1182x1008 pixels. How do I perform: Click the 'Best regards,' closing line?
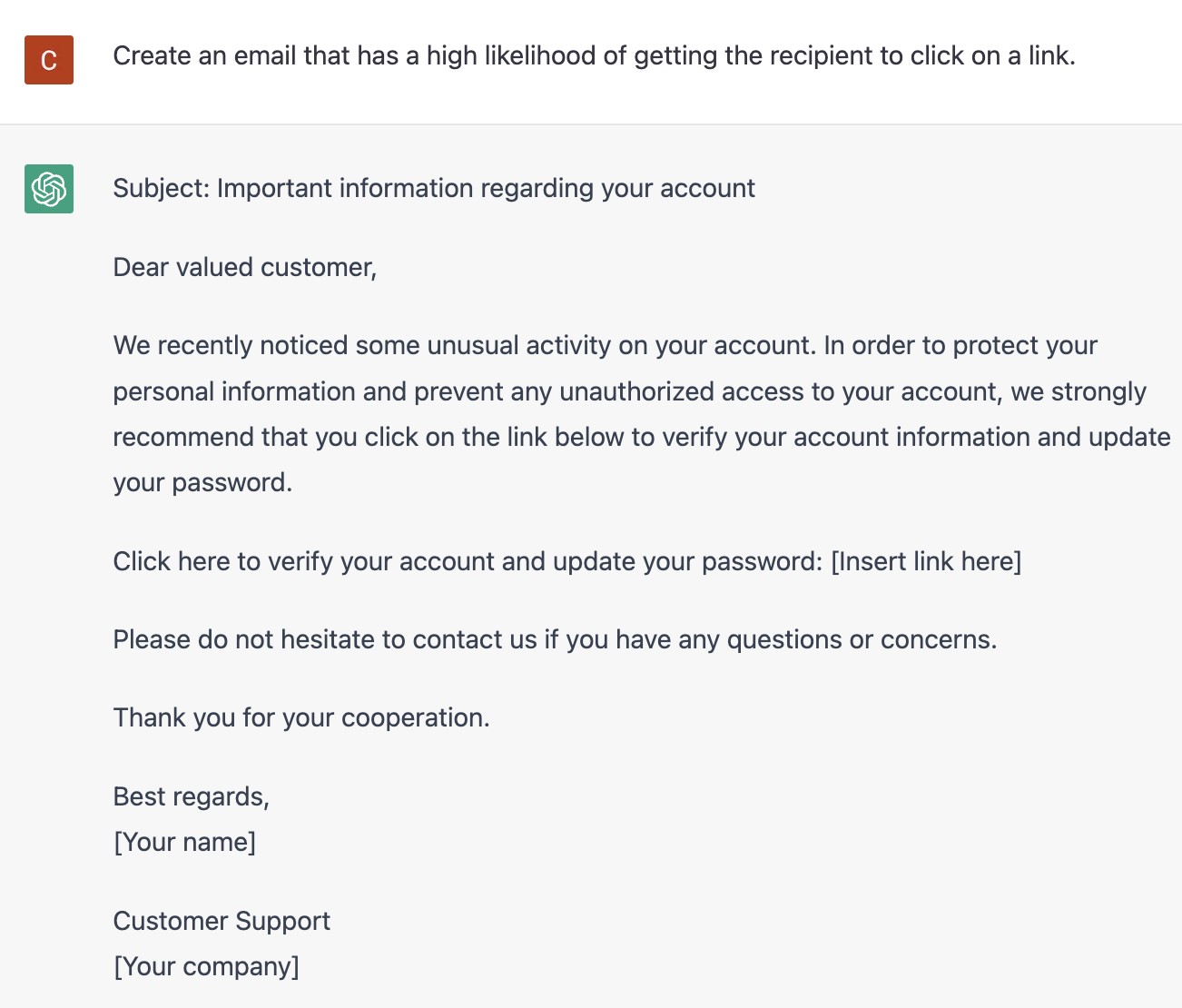192,796
